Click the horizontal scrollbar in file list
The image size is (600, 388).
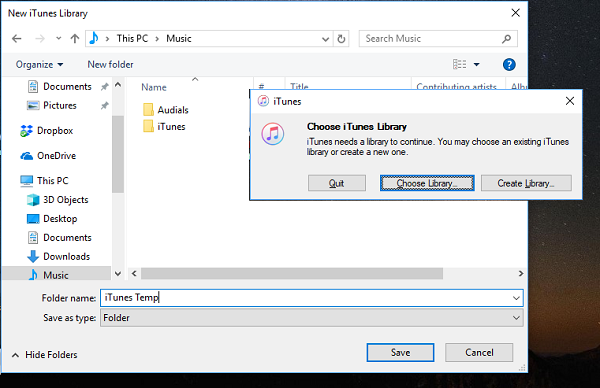(292, 274)
